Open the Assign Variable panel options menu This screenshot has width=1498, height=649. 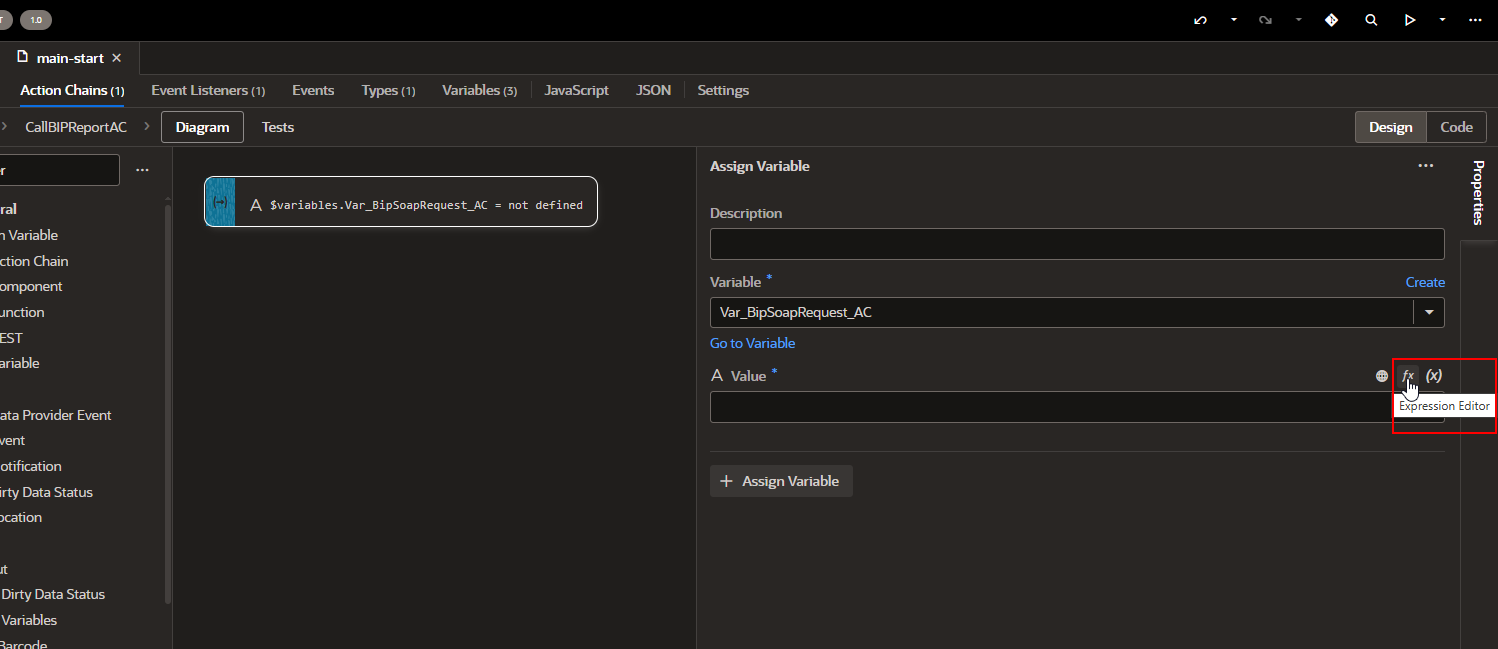pyautogui.click(x=1426, y=166)
